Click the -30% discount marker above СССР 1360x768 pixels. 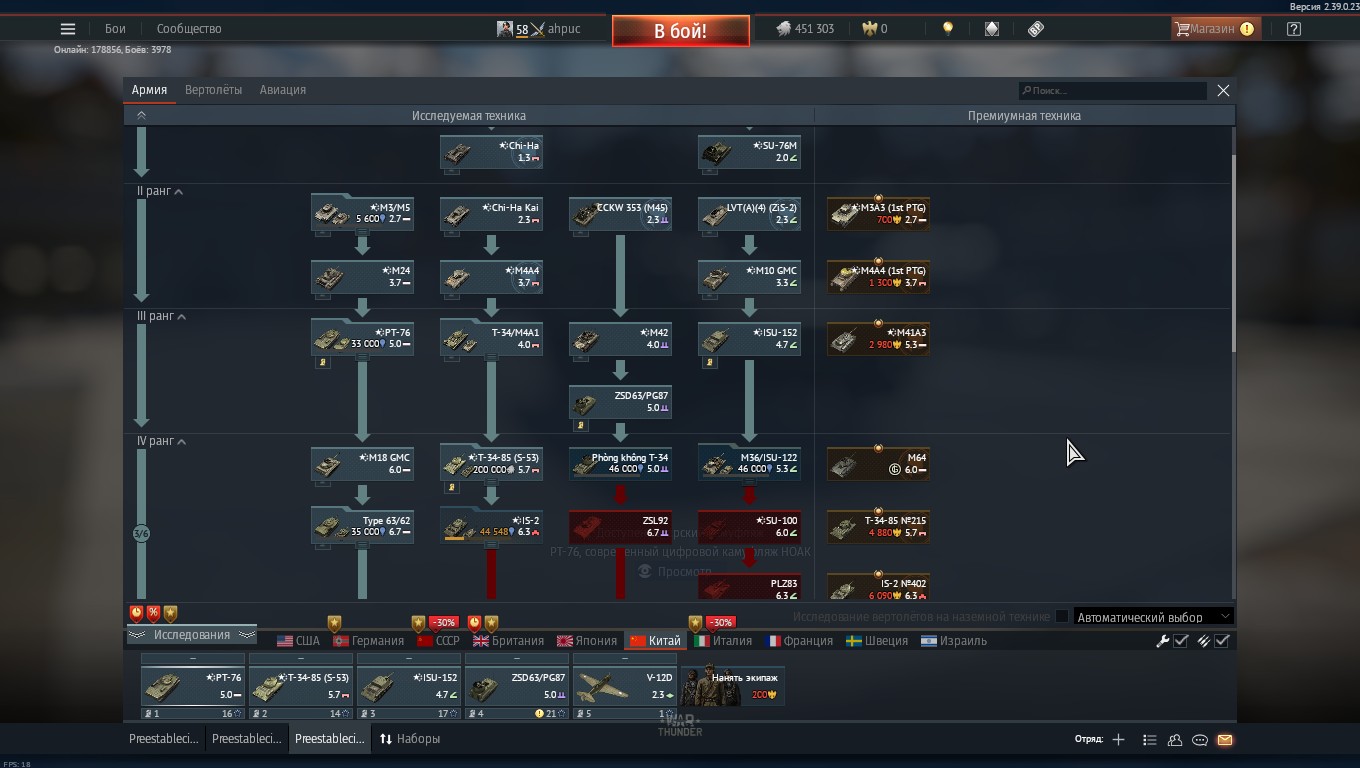pos(443,622)
